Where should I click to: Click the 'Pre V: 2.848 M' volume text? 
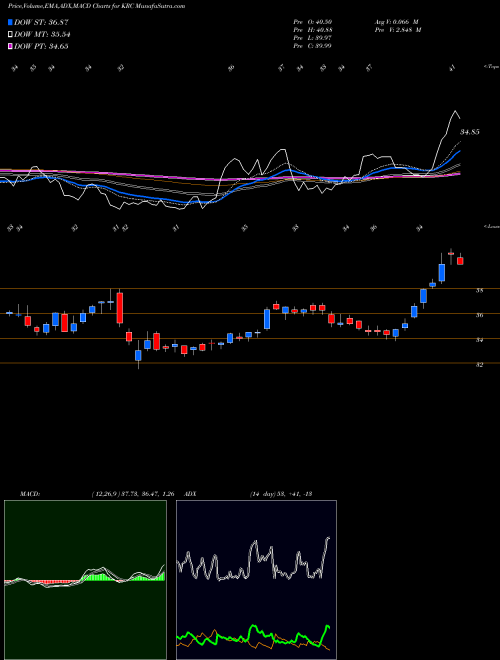398,30
